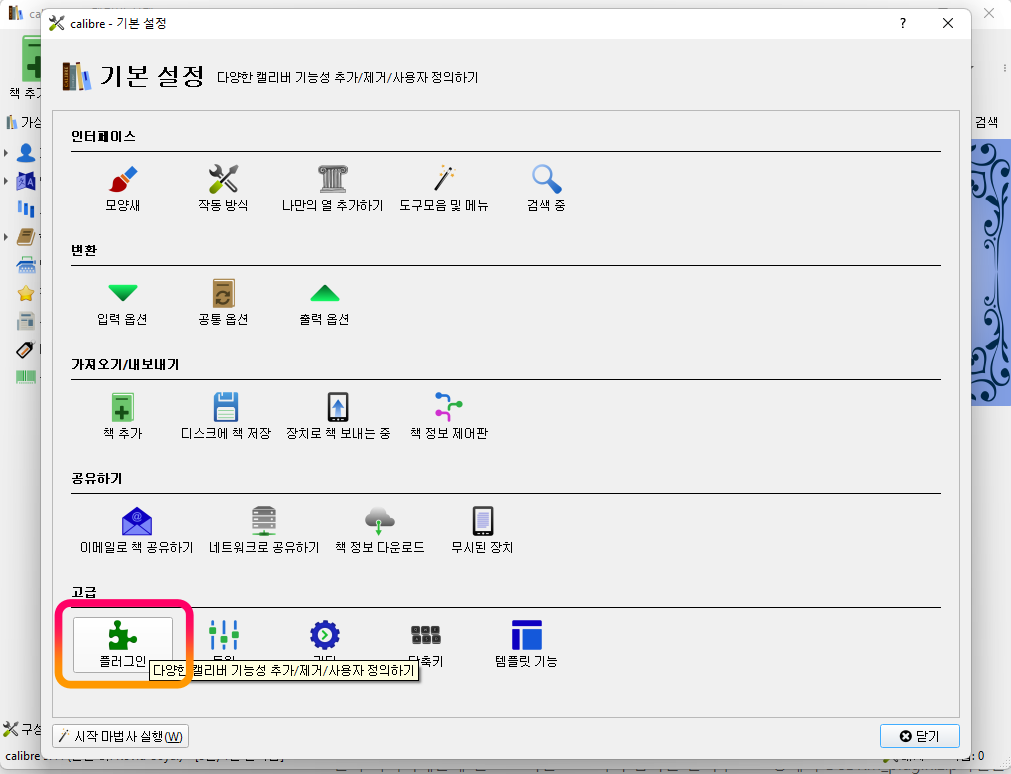Click the 고급 section heading

pos(84,592)
